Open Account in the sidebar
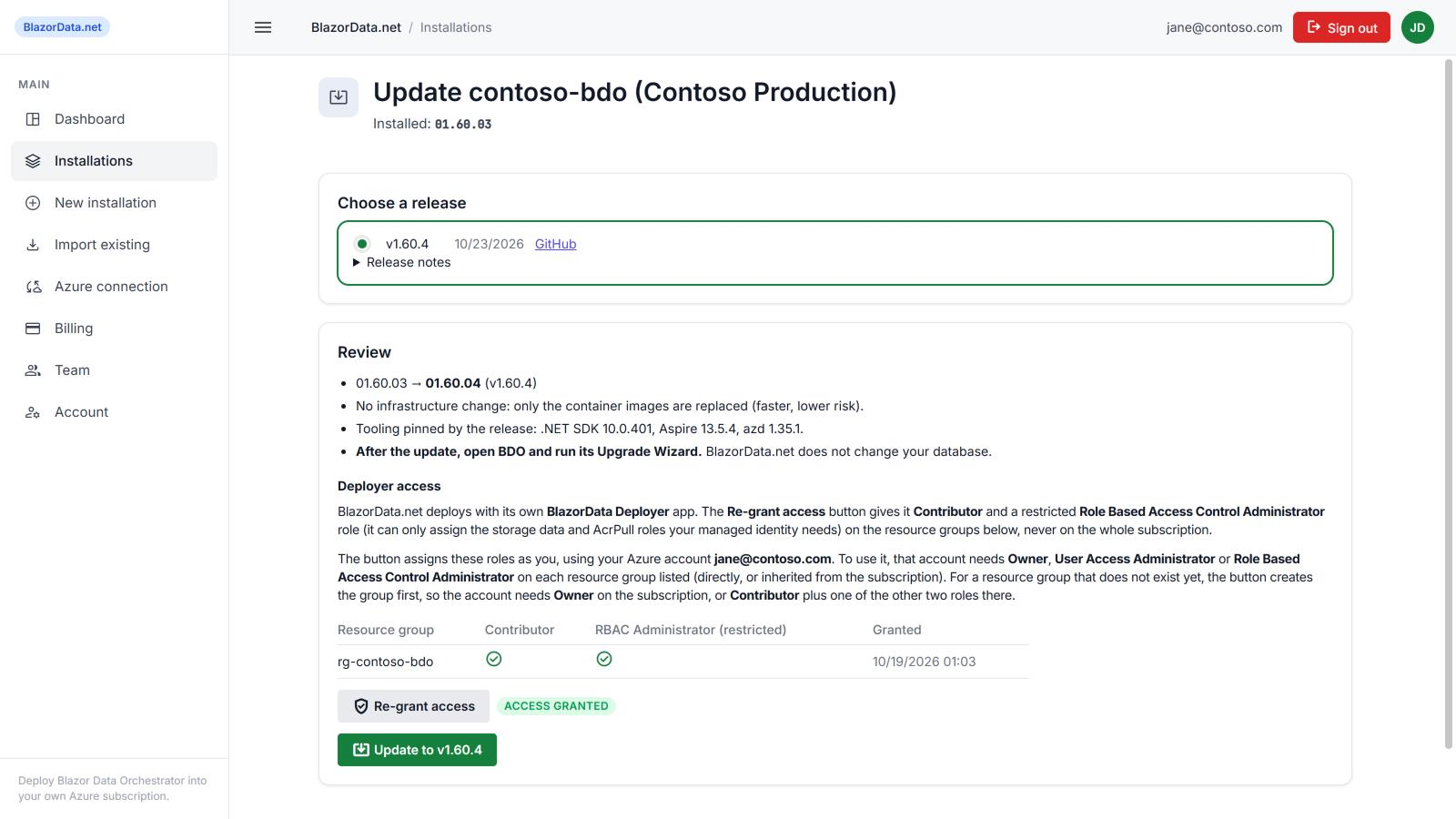The image size is (1456, 819). [114, 412]
